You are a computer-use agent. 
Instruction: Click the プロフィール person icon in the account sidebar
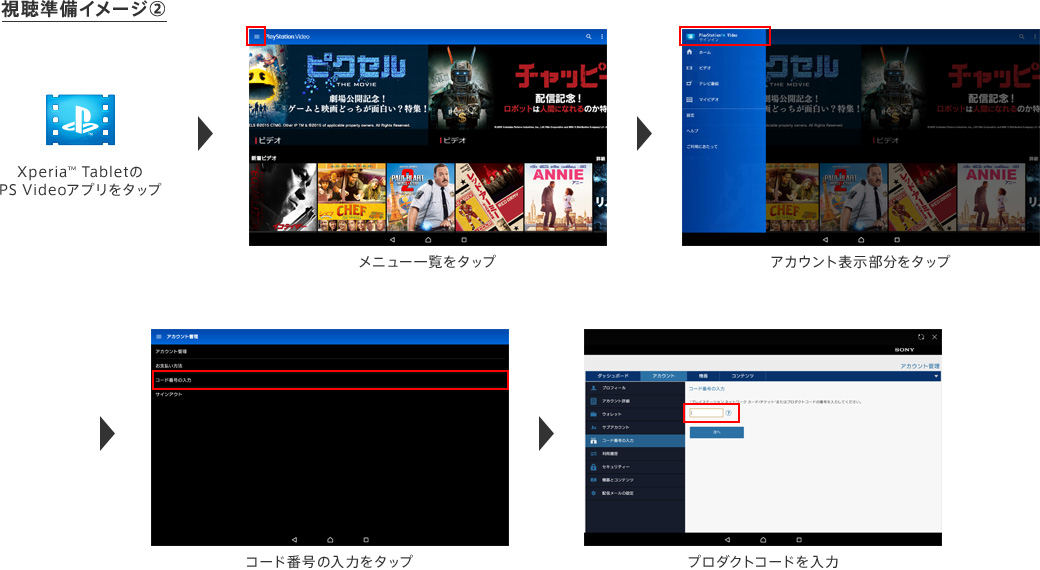(x=593, y=387)
